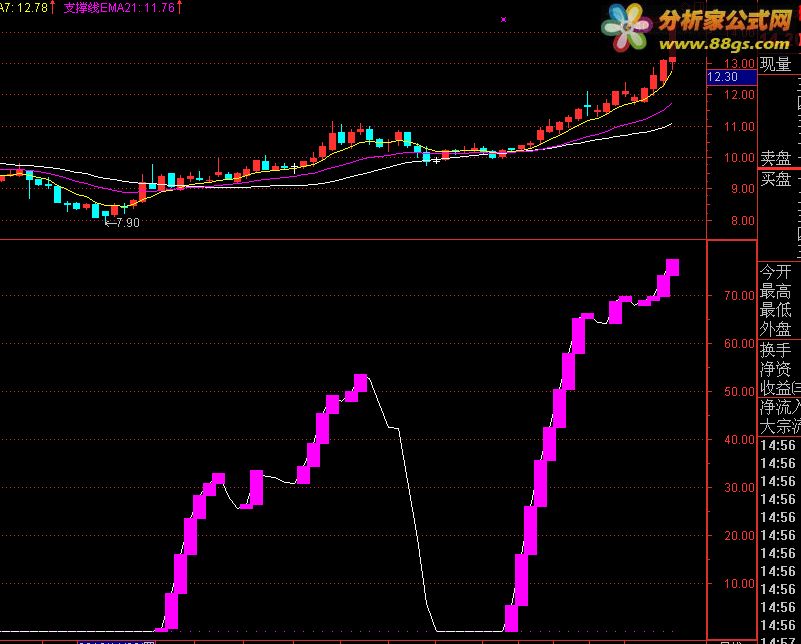Click the 外盘 field label

(x=775, y=329)
